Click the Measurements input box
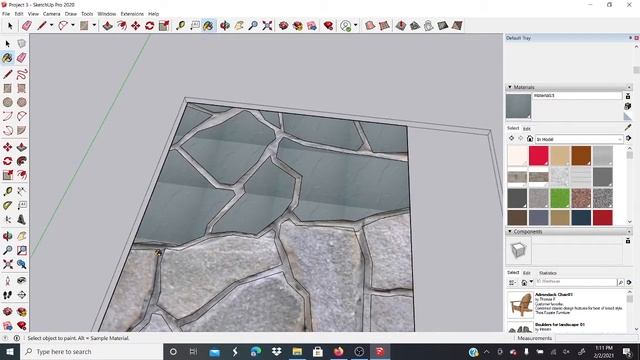 (x=596, y=338)
